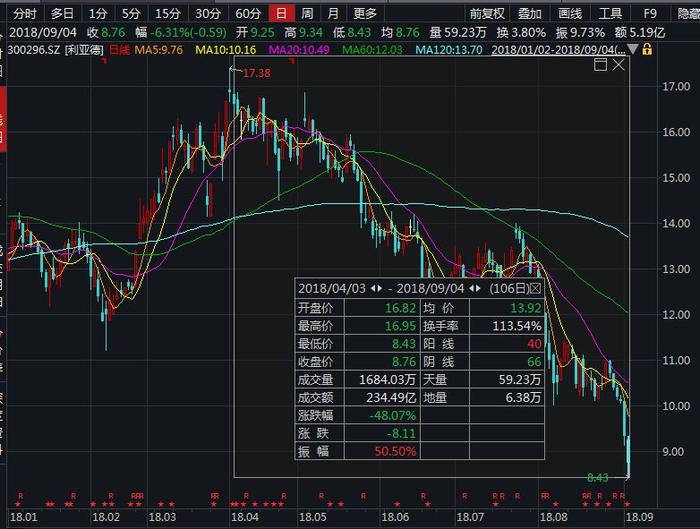Click the 叠加 overlay button
The width and height of the screenshot is (700, 529).
click(529, 13)
